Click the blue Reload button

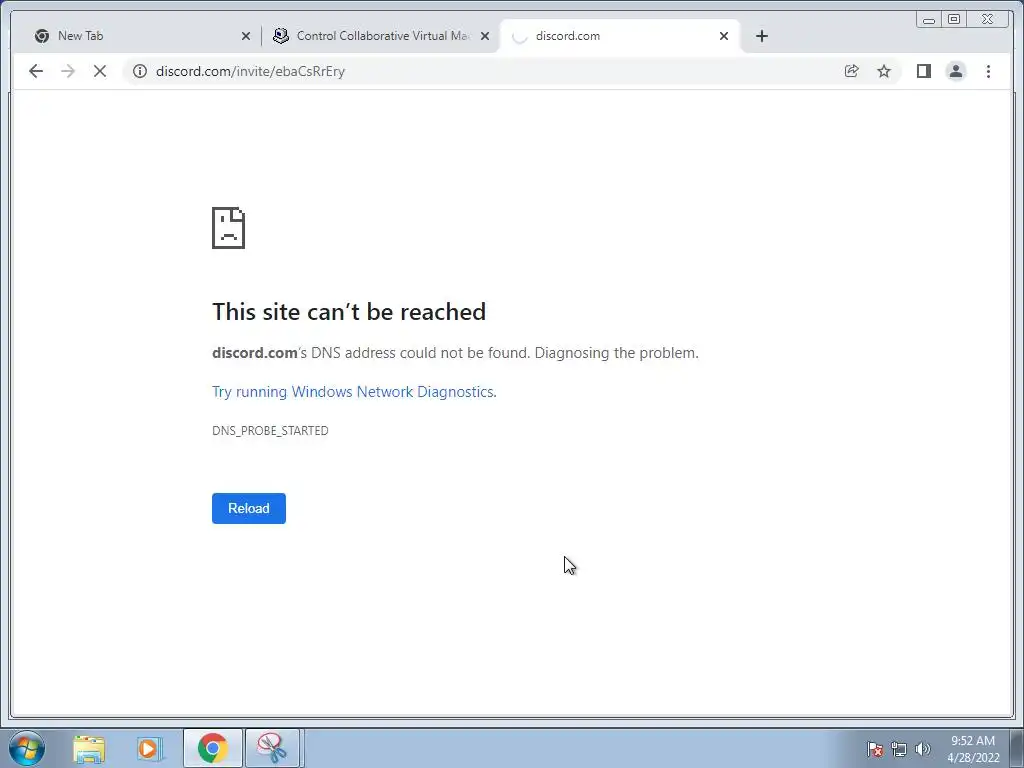coord(249,508)
